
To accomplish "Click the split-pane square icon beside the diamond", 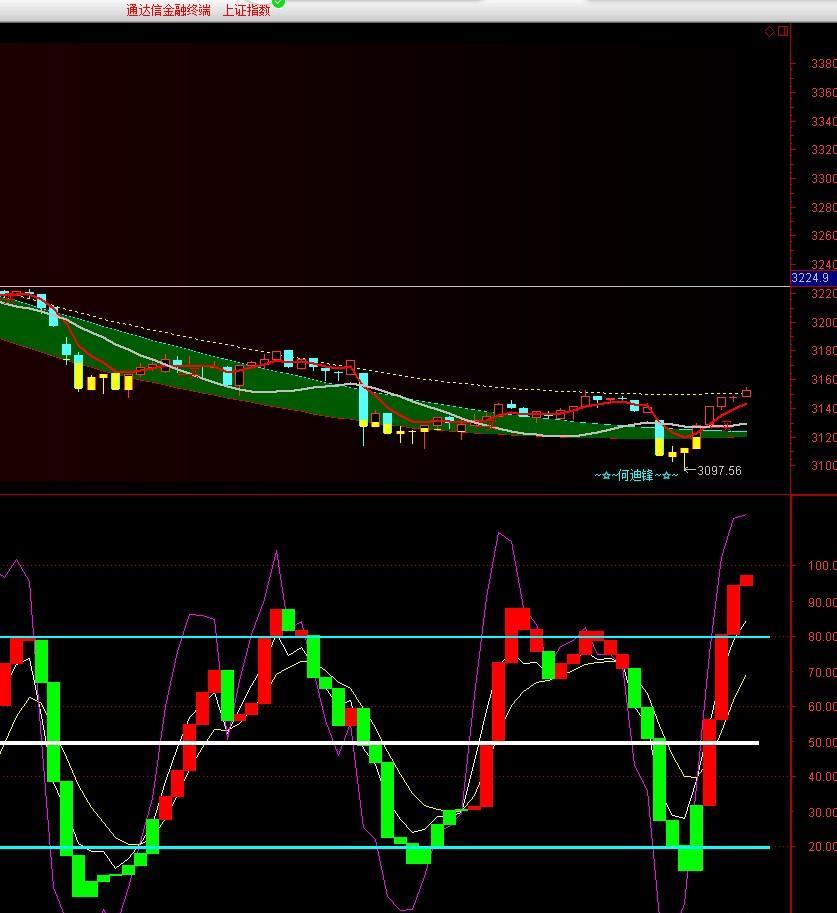I will [x=783, y=31].
